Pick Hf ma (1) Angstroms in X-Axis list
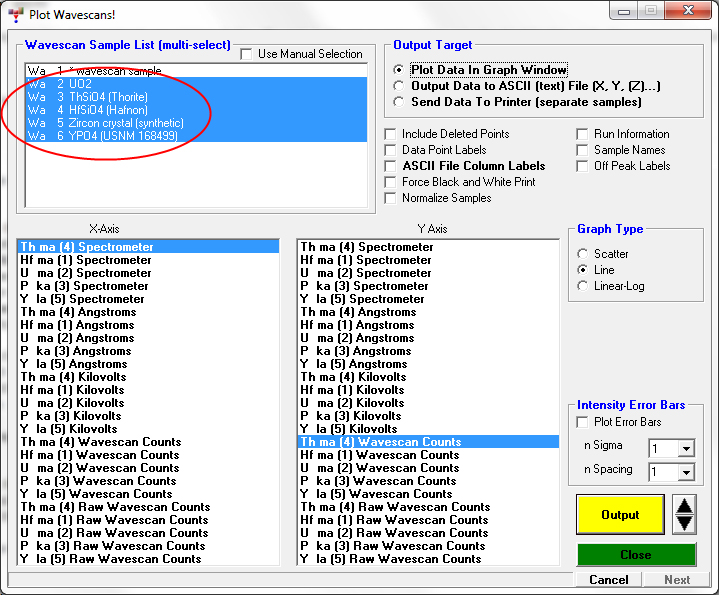 [78, 325]
